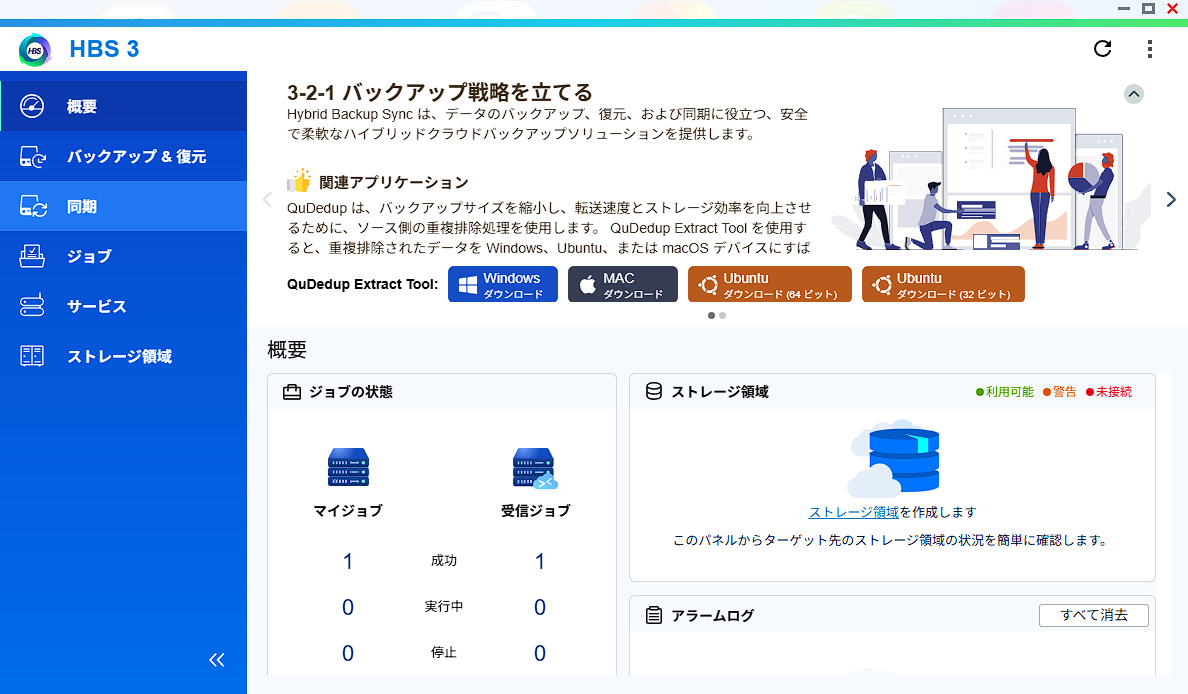Open the ストレージ領域 menu item
Image resolution: width=1188 pixels, height=694 pixels.
[x=123, y=356]
